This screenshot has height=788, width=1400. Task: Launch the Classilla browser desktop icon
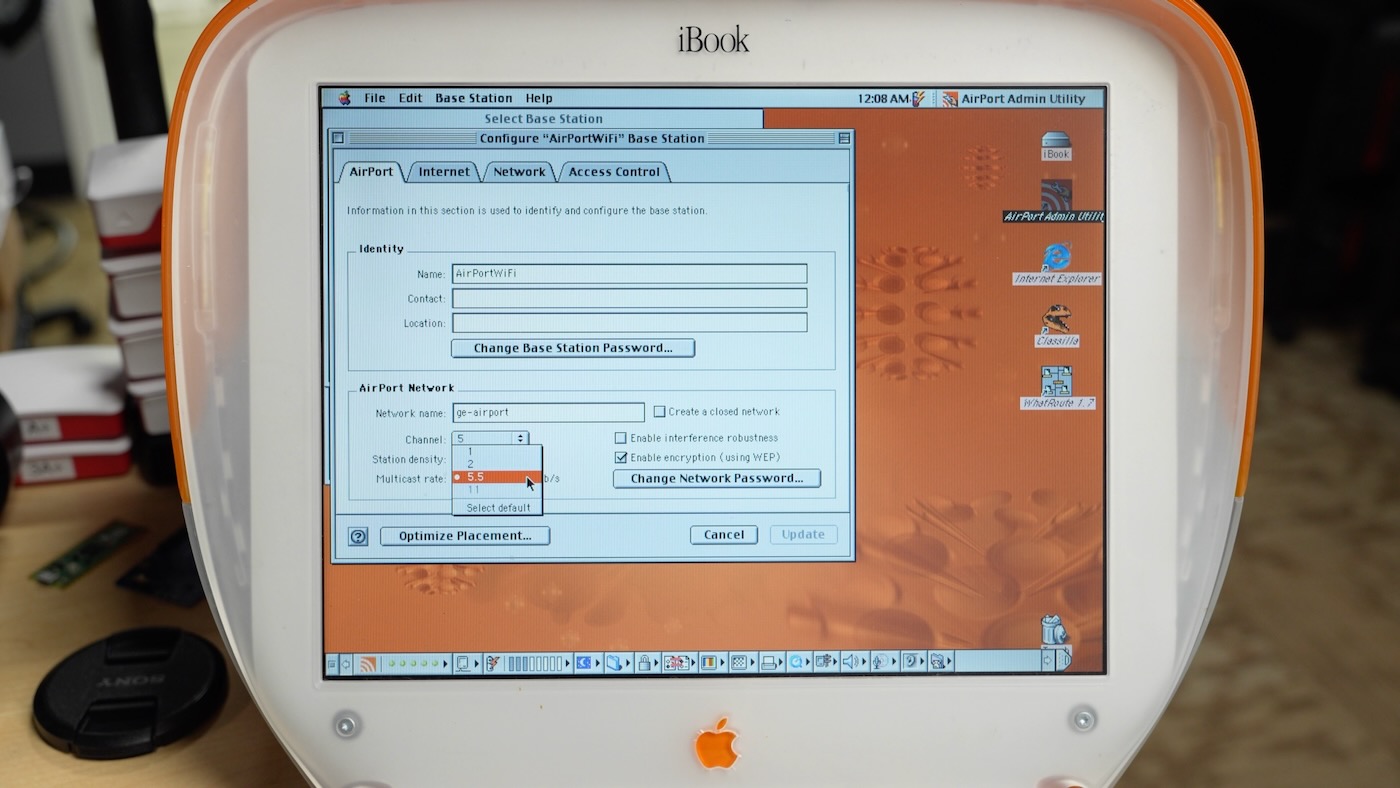tap(1056, 321)
